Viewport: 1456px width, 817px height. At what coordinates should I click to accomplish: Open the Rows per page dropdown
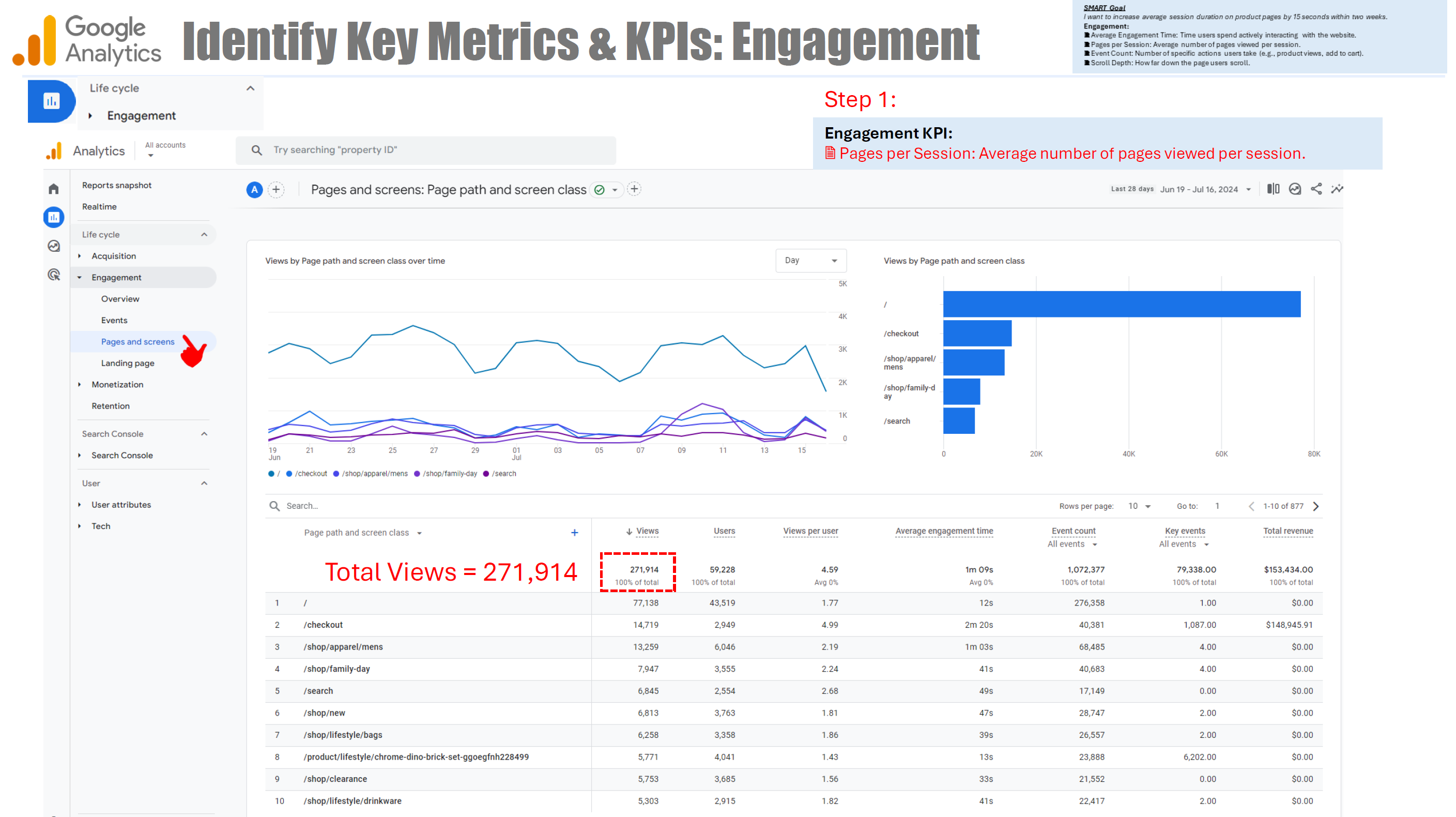pyautogui.click(x=1140, y=506)
